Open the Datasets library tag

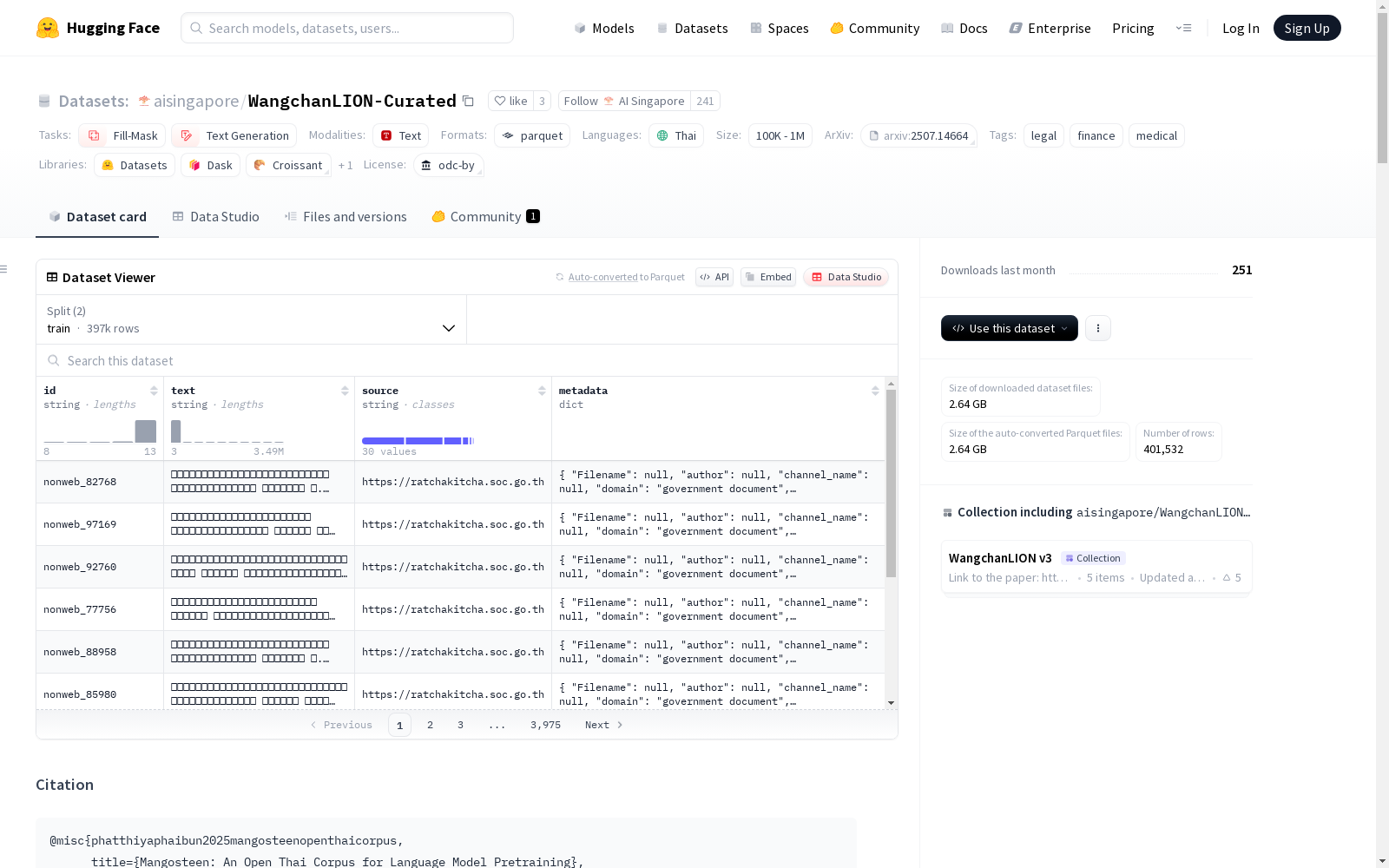pyautogui.click(x=135, y=165)
